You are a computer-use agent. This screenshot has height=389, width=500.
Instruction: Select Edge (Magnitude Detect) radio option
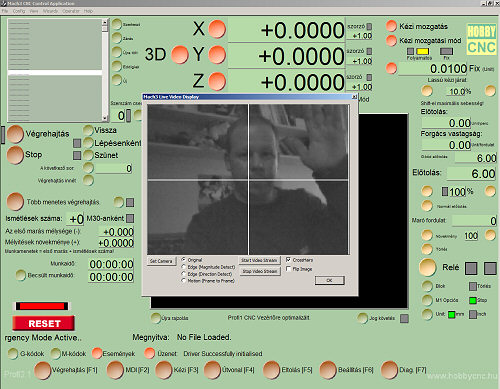(x=183, y=267)
